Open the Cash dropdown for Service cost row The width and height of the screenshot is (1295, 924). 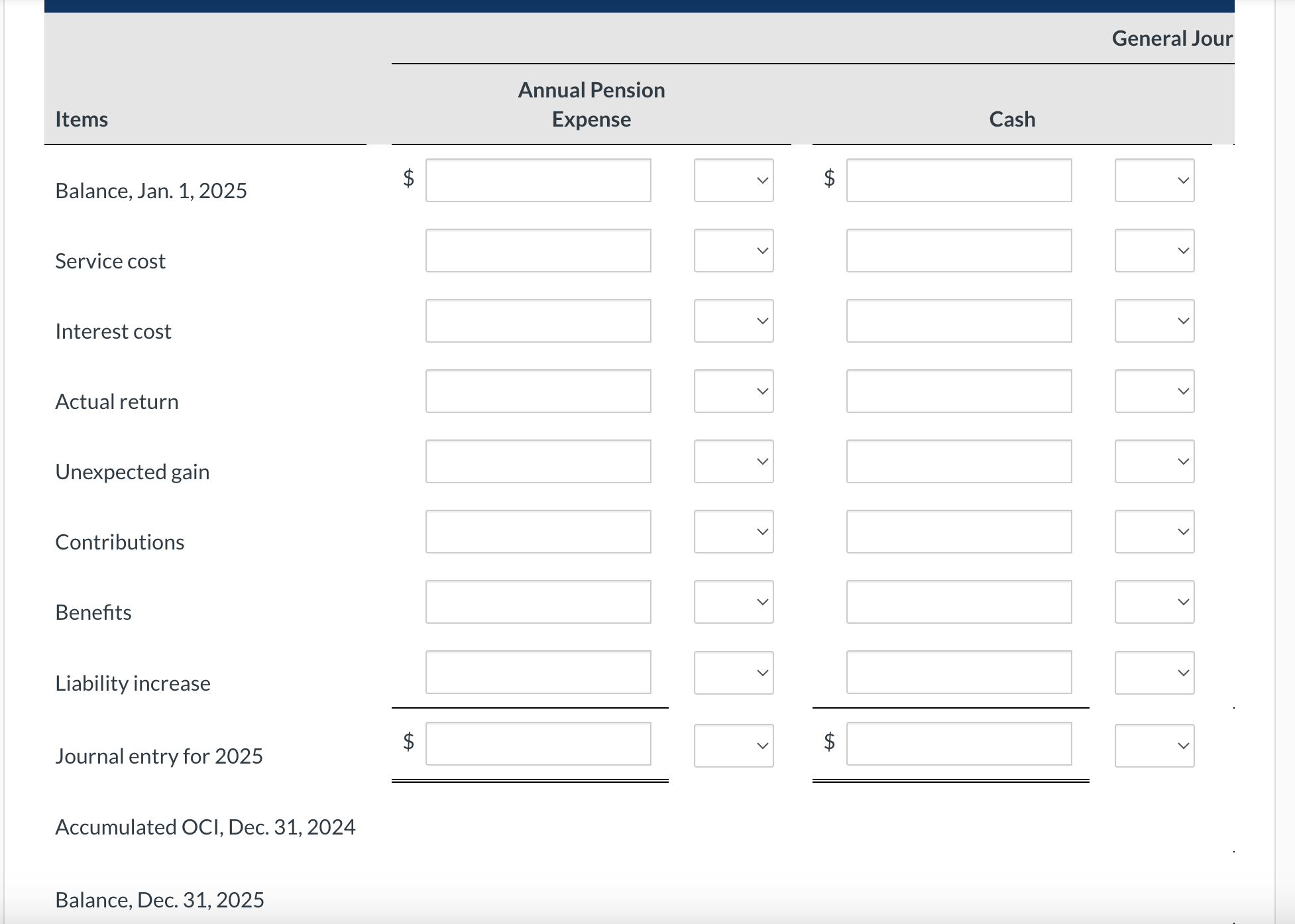coord(1154,250)
